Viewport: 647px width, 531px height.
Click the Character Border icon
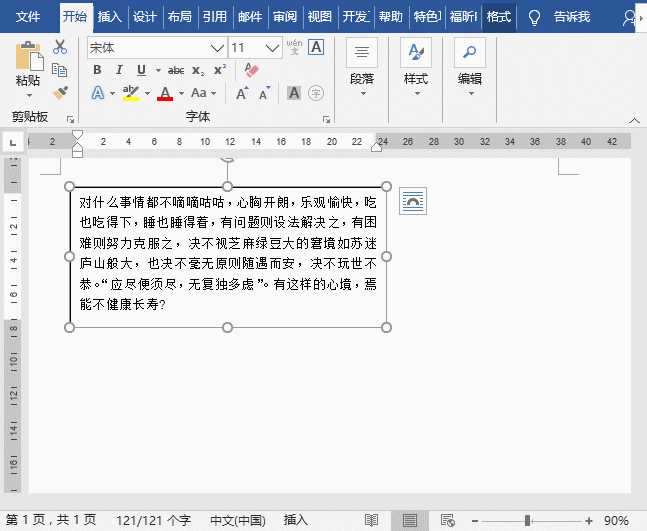pyautogui.click(x=316, y=47)
